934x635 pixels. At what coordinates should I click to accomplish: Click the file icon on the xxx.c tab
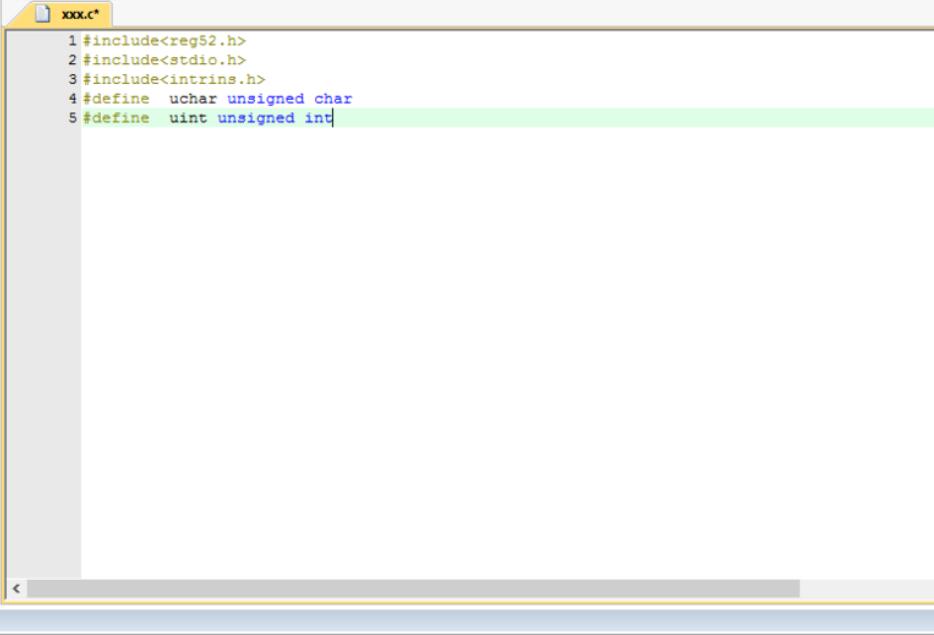pos(42,14)
